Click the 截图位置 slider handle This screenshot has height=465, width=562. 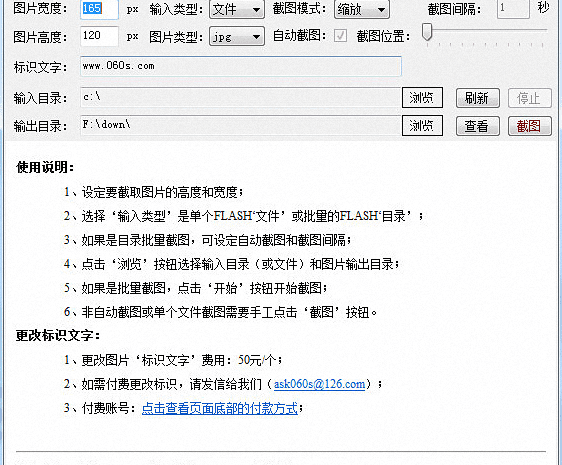(427, 32)
